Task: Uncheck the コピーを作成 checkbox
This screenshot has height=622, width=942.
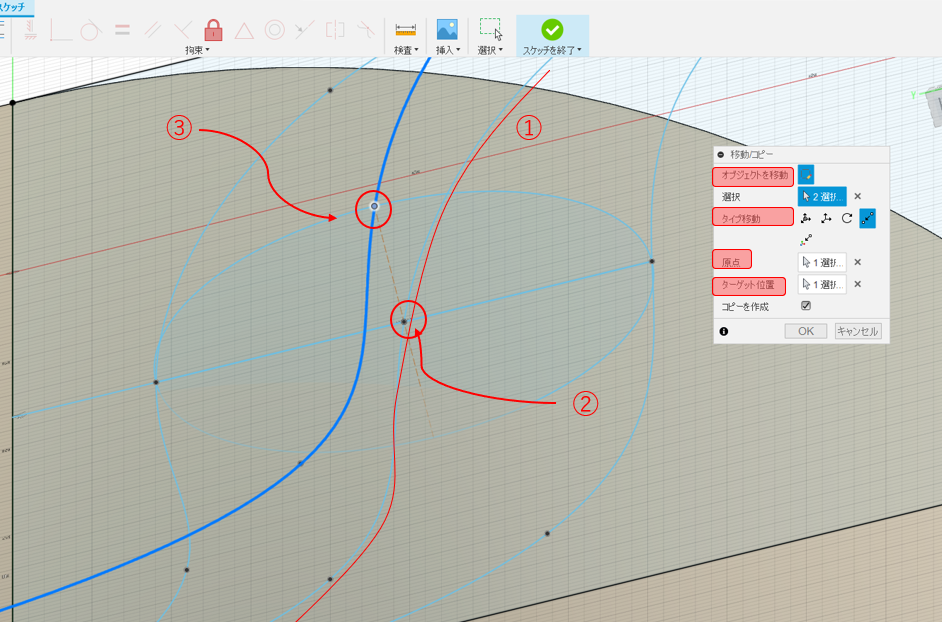Action: pyautogui.click(x=806, y=306)
